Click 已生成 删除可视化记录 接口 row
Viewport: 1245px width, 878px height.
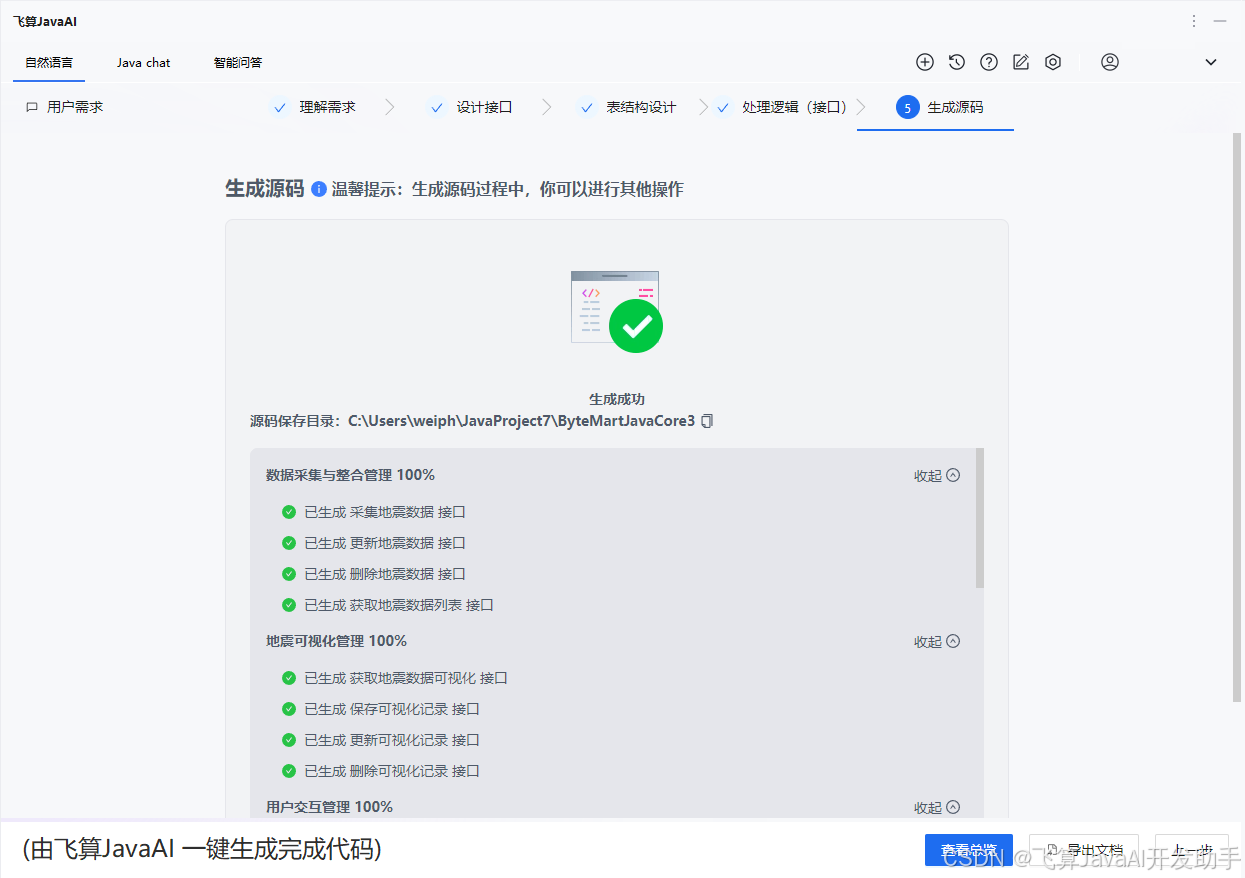(x=381, y=771)
